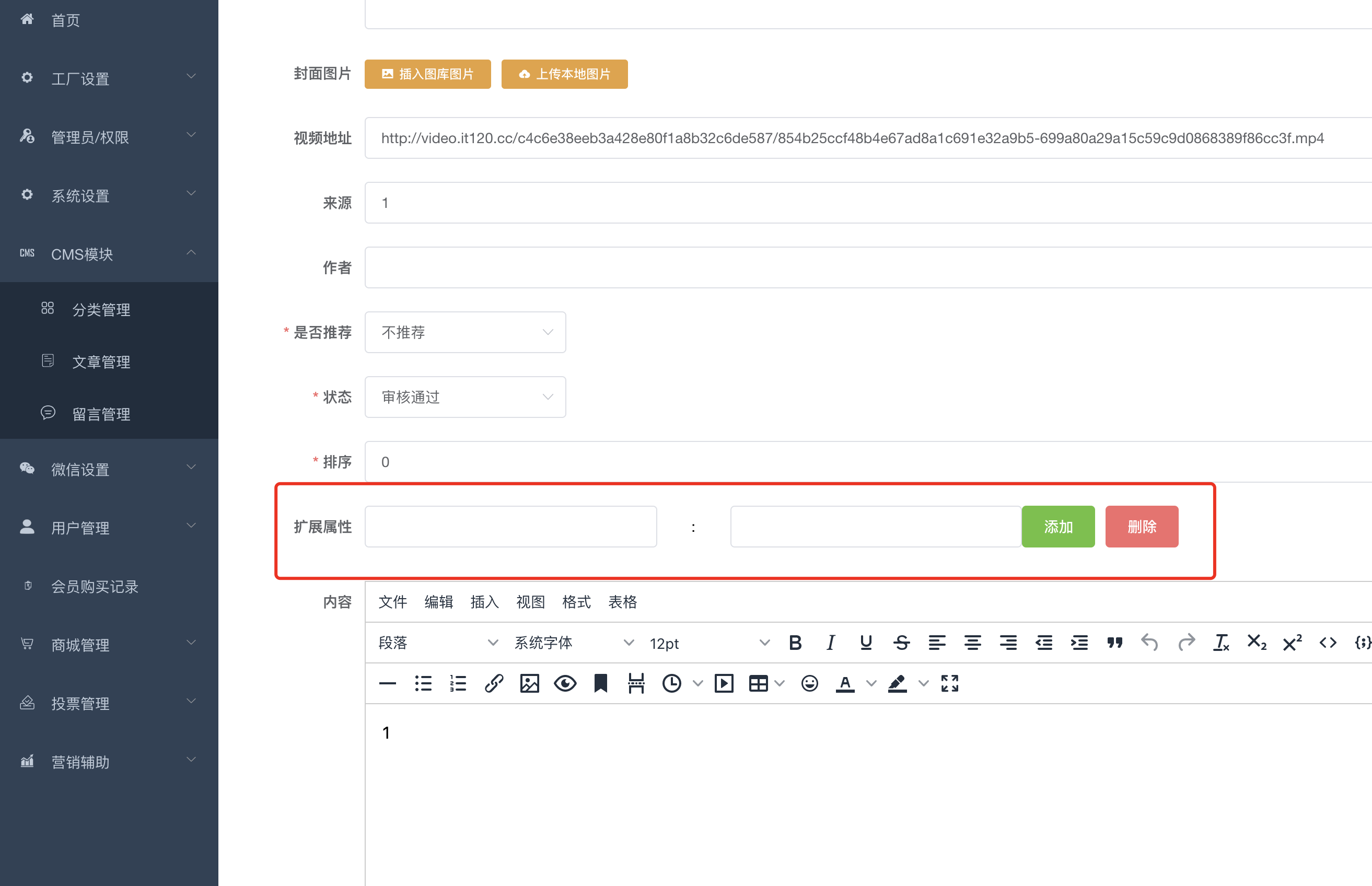Insert media with the play icon

(724, 683)
